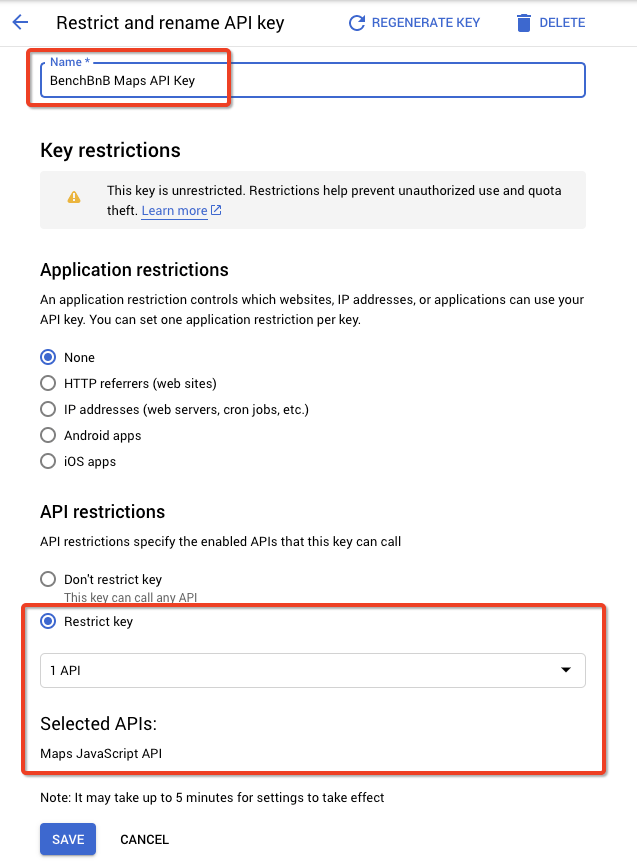Click the SAVE button
Viewport: 637px width, 861px height.
[67, 839]
